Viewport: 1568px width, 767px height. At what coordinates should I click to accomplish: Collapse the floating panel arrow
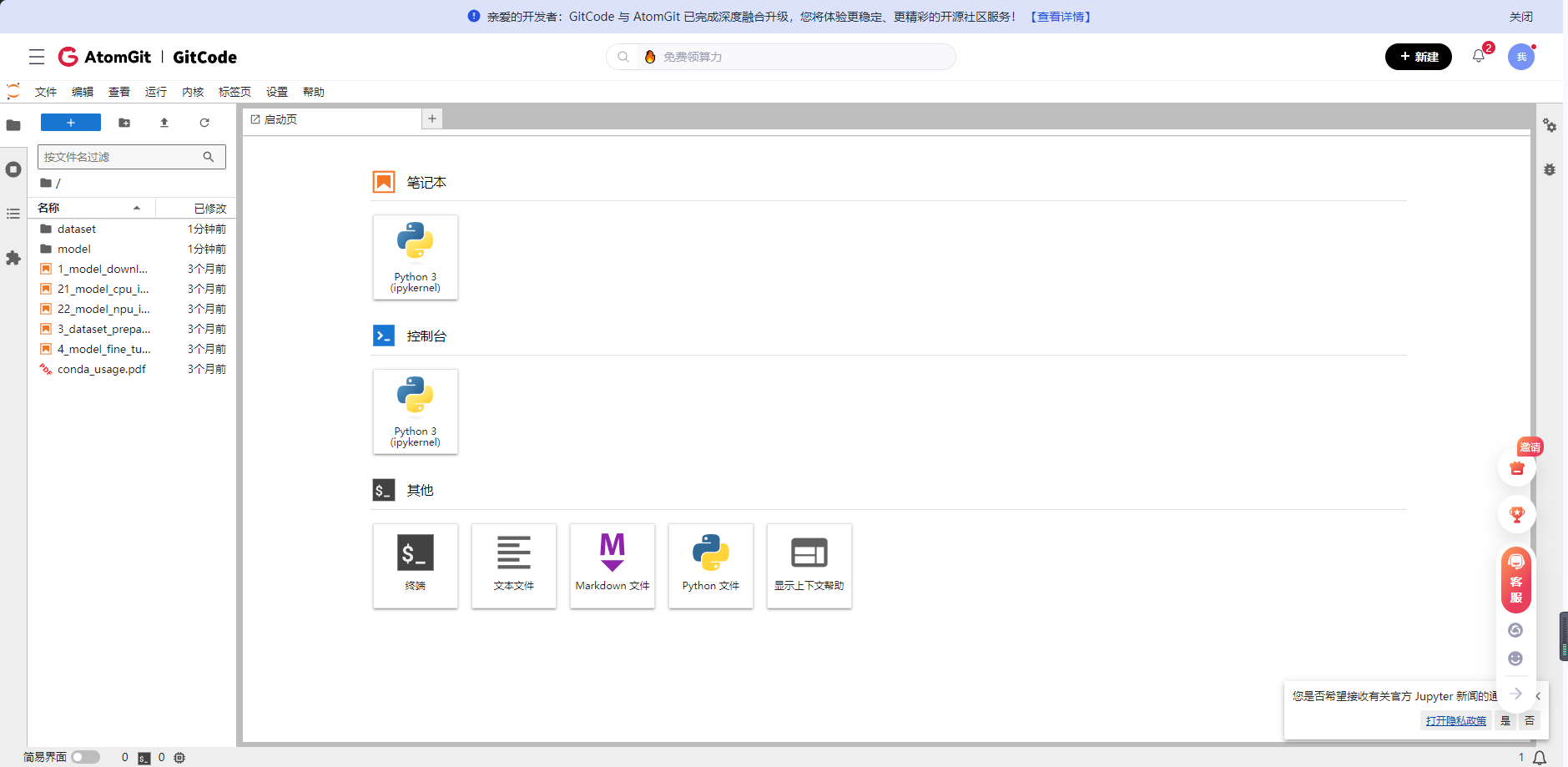1515,694
